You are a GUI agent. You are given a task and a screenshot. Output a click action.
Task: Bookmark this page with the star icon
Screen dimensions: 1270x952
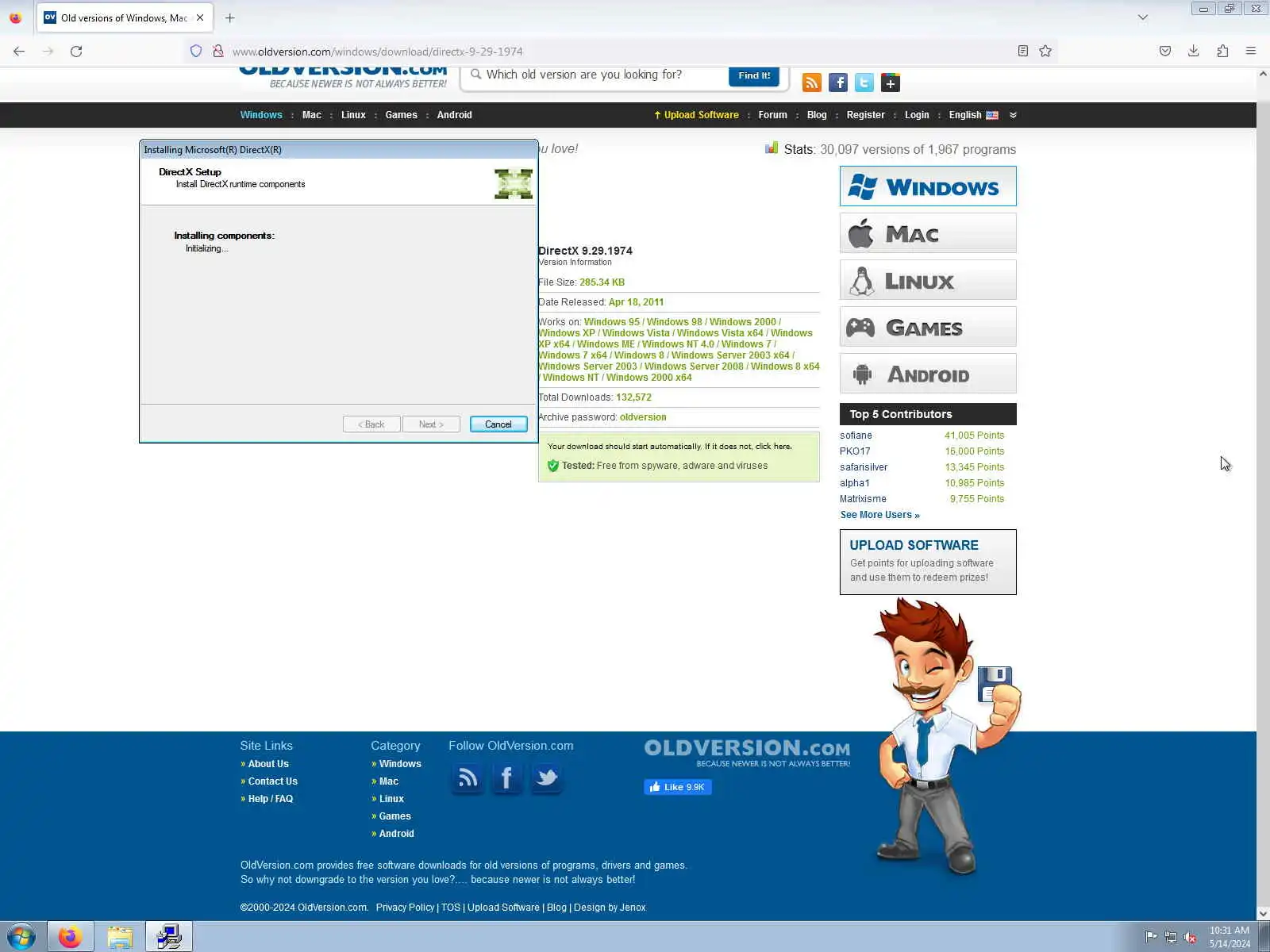1045,51
